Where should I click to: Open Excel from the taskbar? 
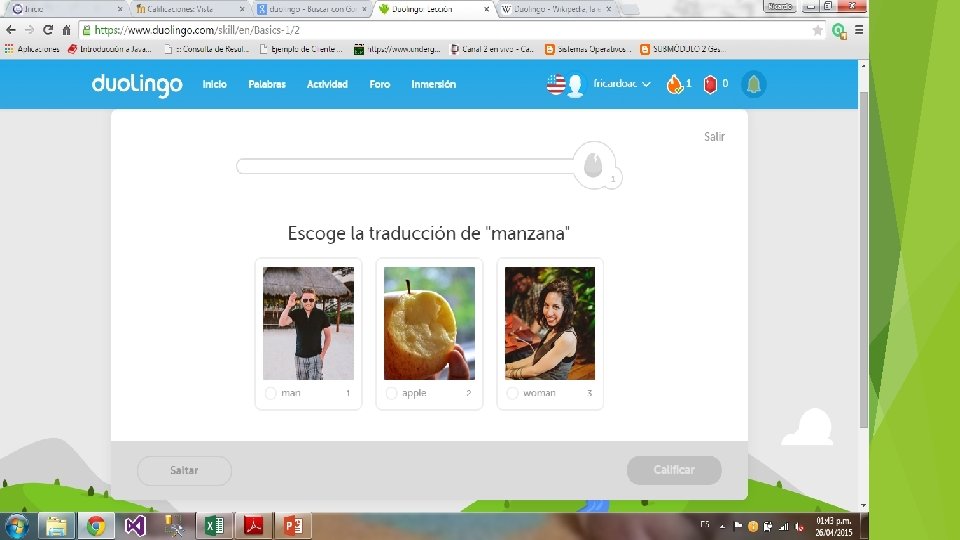(x=214, y=526)
